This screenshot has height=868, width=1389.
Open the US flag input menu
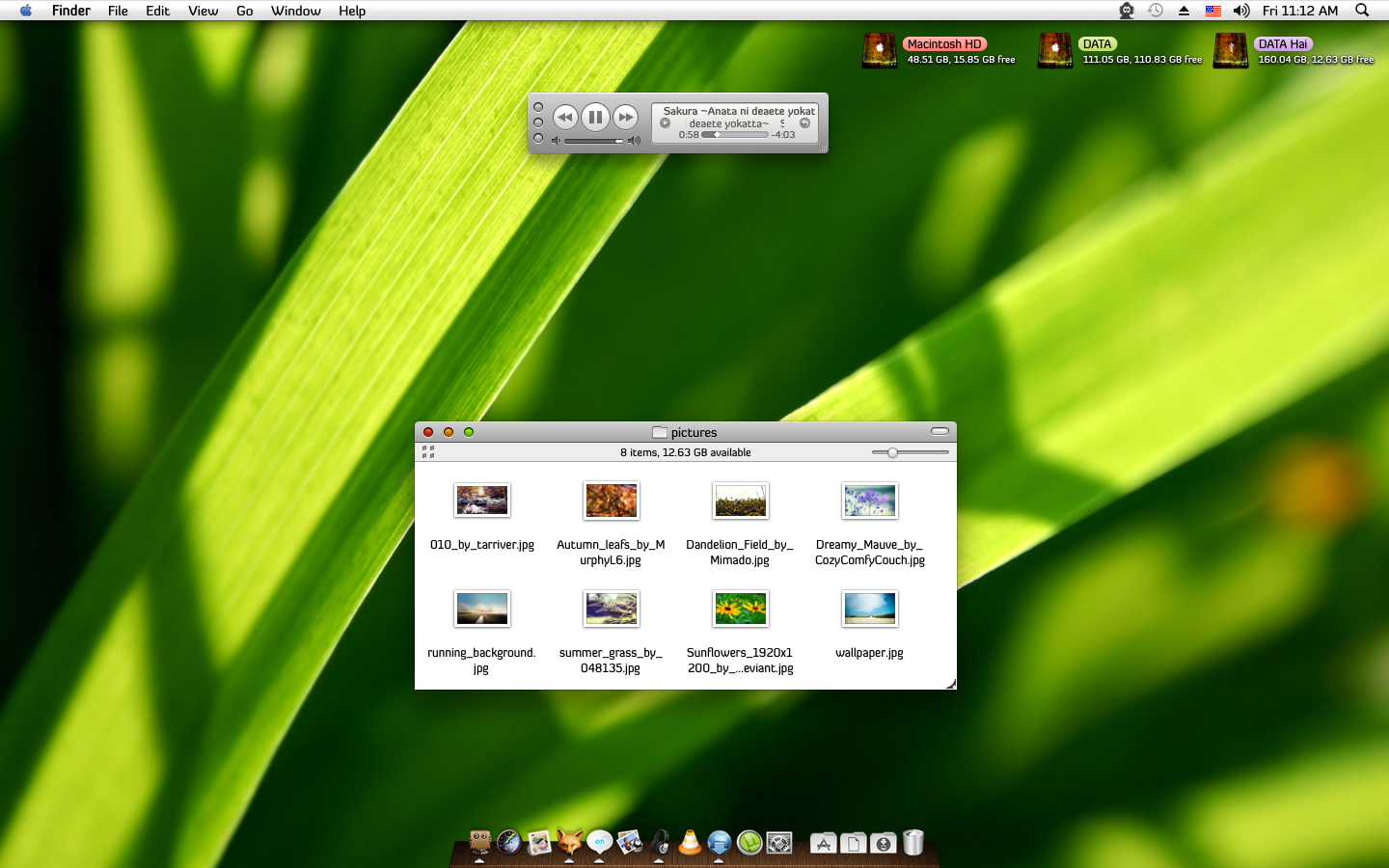(1213, 11)
